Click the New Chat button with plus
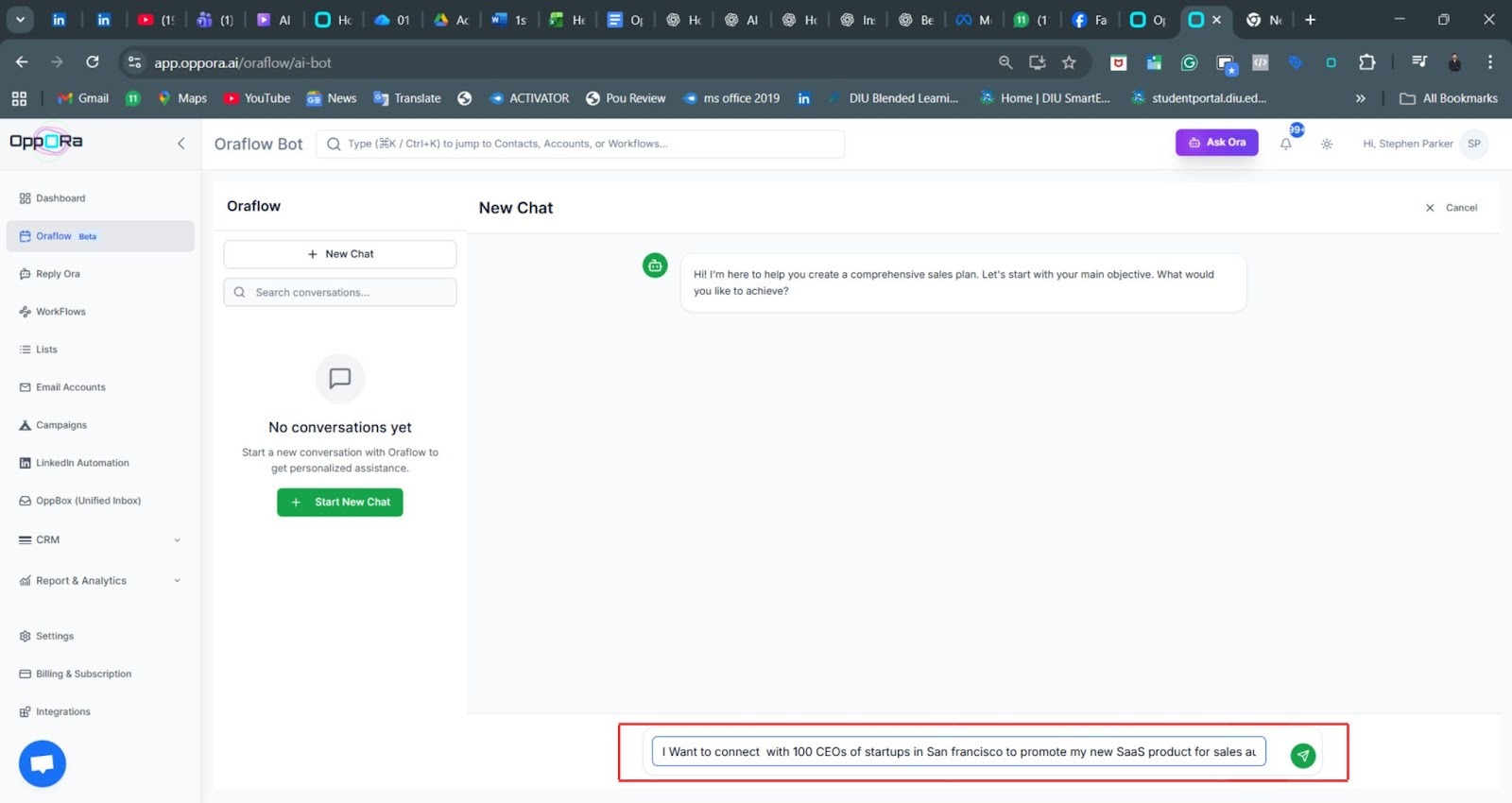Viewport: 1512px width, 803px height. coord(340,254)
